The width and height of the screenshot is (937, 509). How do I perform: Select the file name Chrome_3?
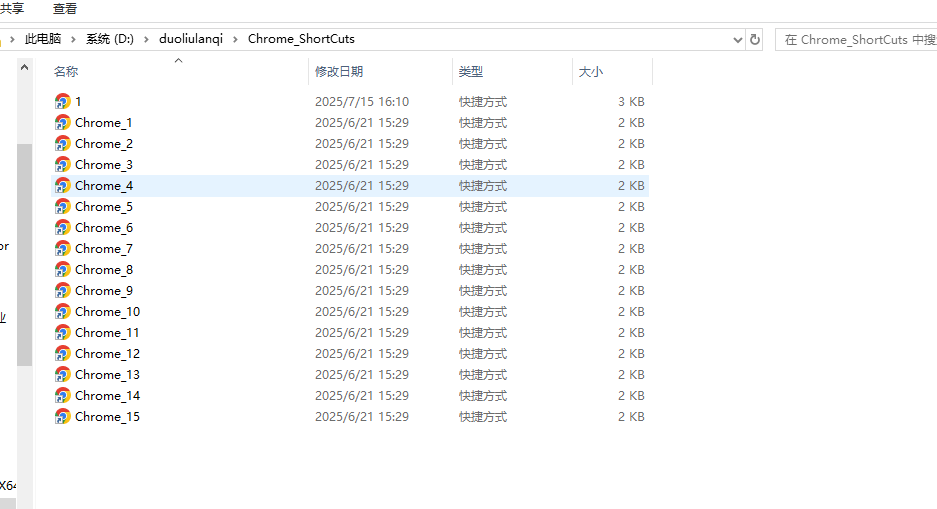tap(104, 164)
